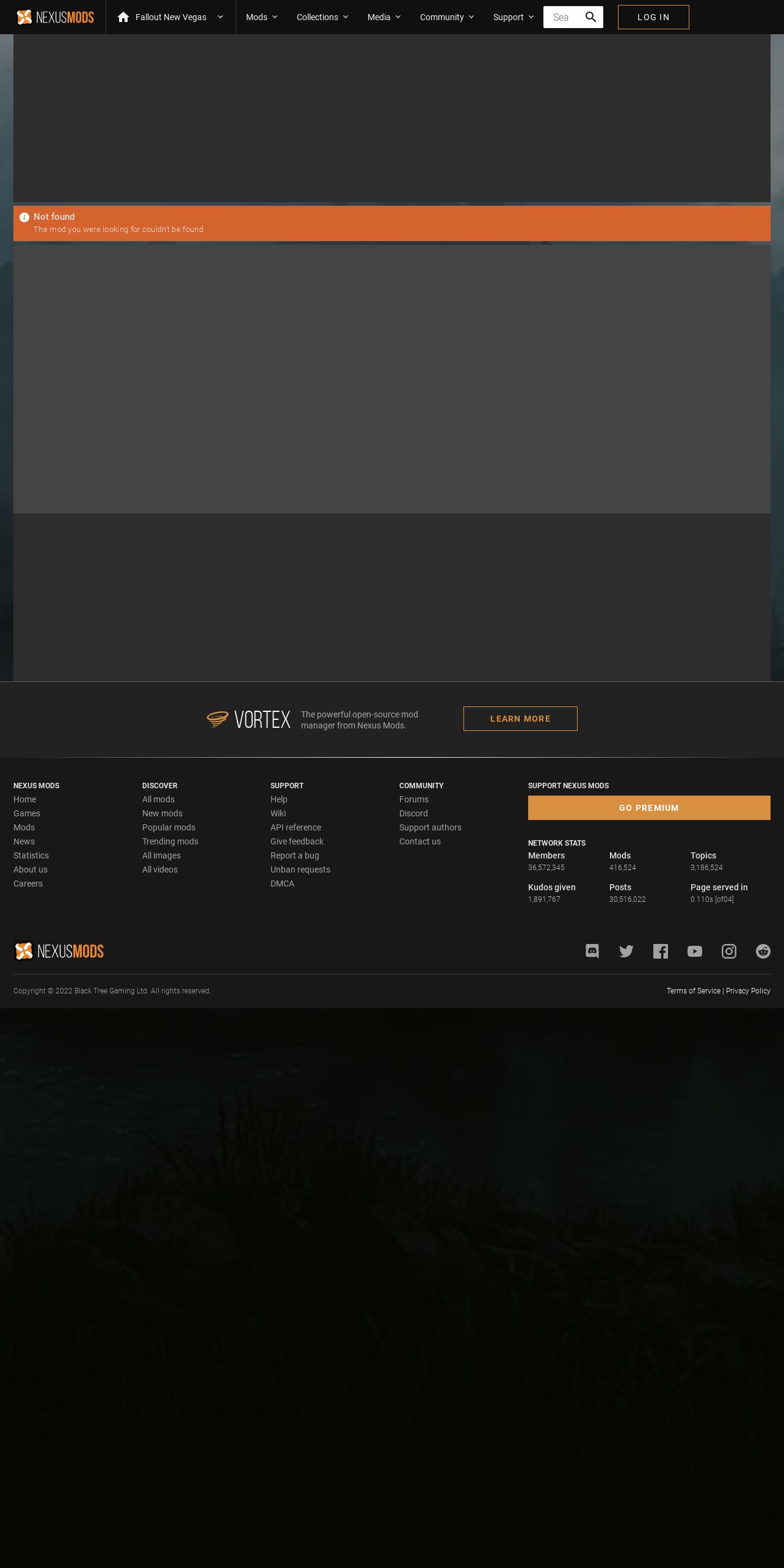Open the Report a bug link

coord(295,855)
